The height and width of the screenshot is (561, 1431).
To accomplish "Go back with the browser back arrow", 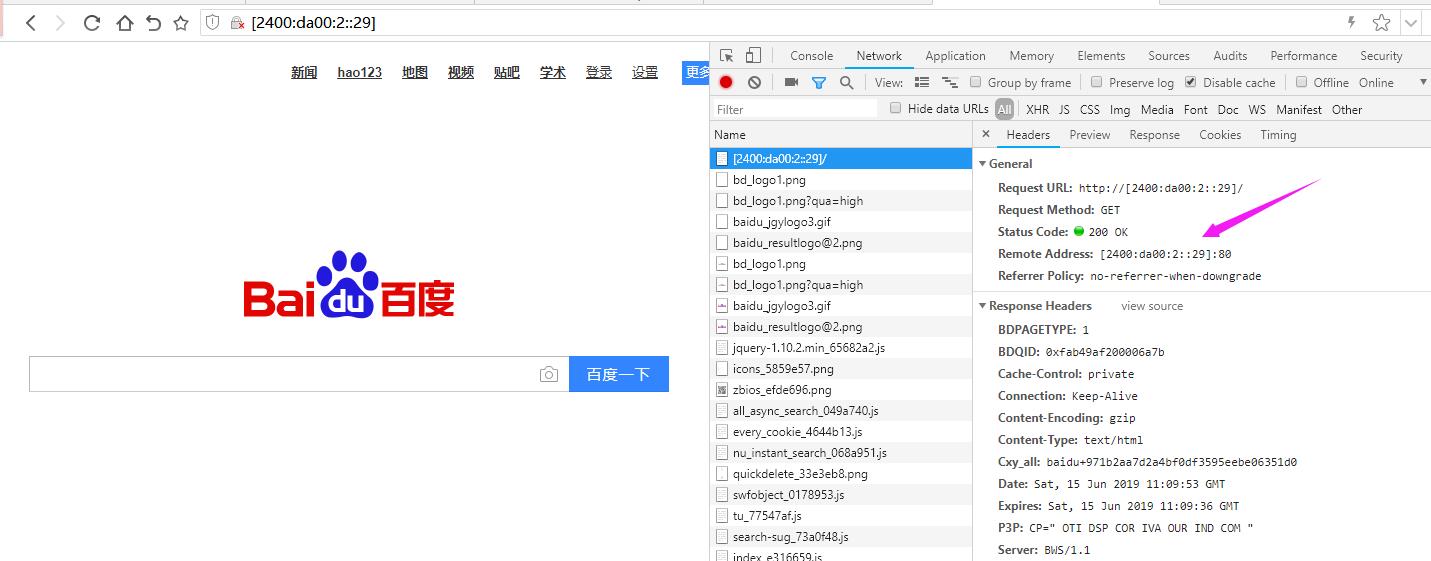I will tap(30, 22).
